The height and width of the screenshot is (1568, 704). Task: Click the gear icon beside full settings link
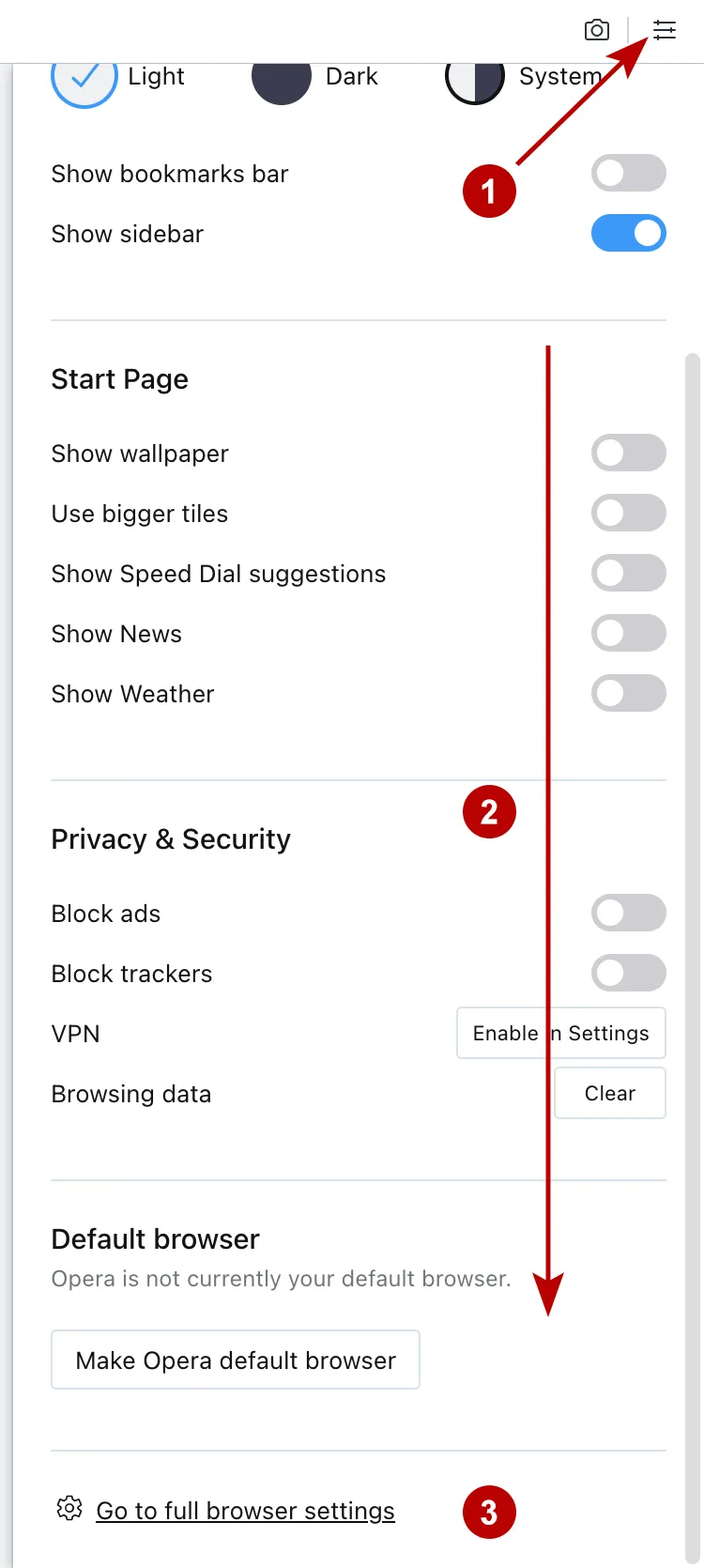pyautogui.click(x=68, y=1510)
